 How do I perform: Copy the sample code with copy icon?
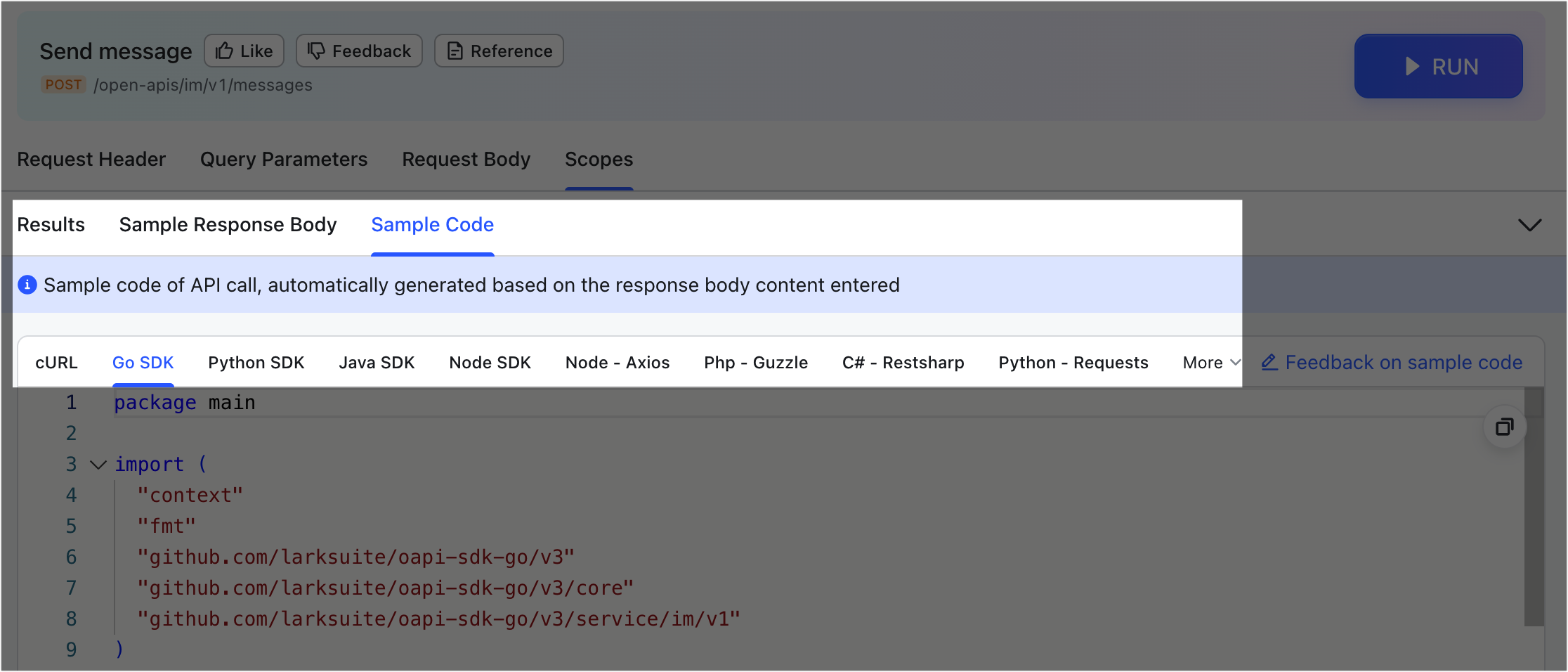coord(1504,427)
